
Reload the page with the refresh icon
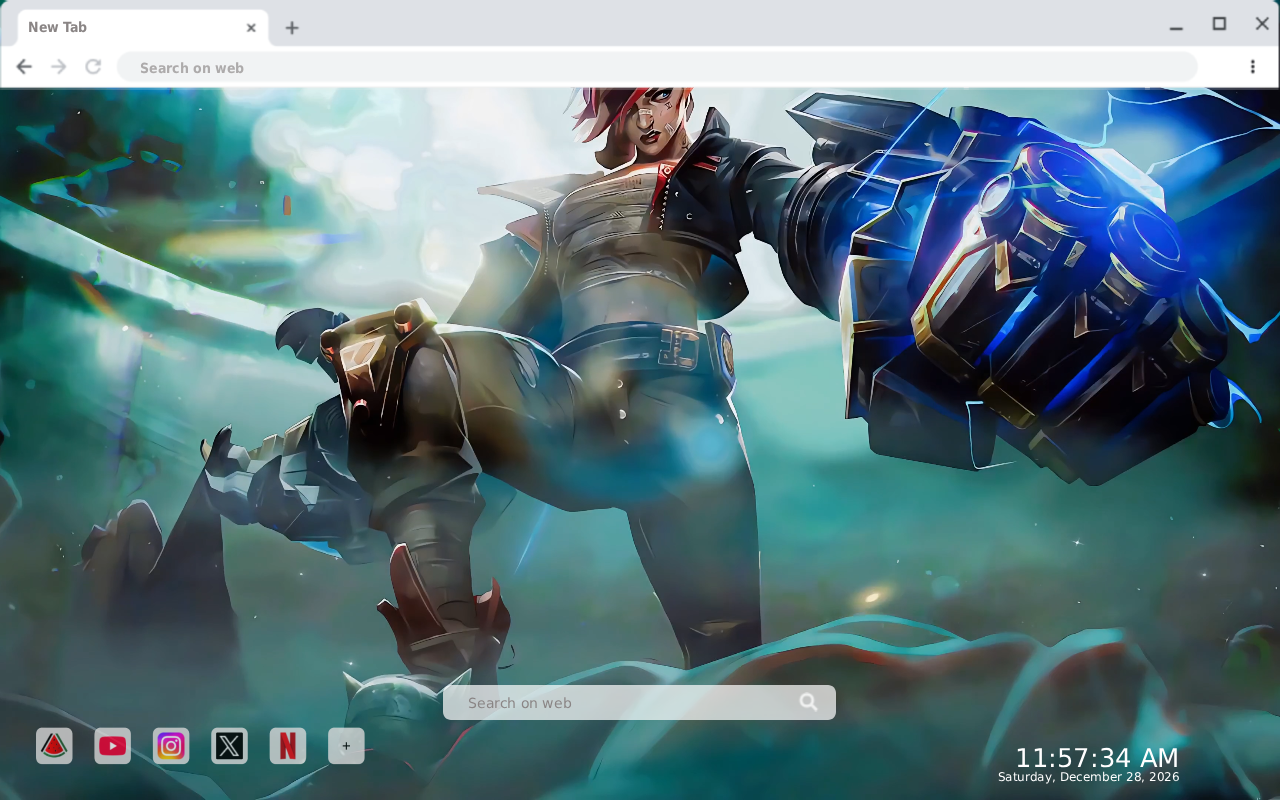tap(93, 67)
